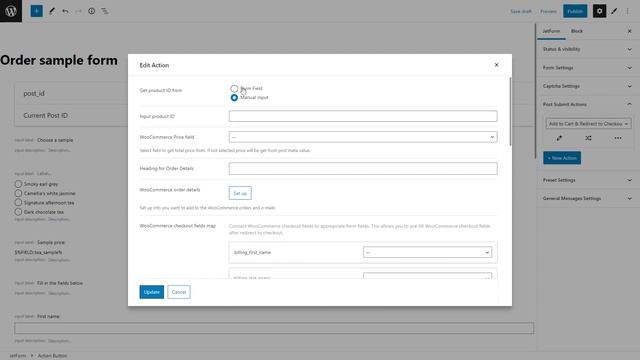Image resolution: width=640 pixels, height=360 pixels.
Task: Expand the Form Settings panel
Action: pos(587,68)
